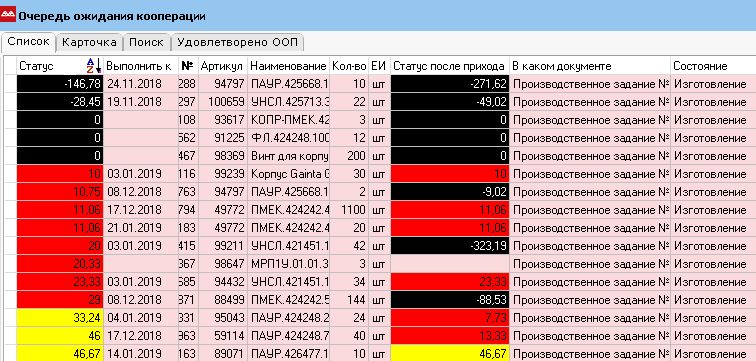The image size is (756, 361).
Task: Select the yellow status cell showing 33,24
Action: tap(60, 318)
